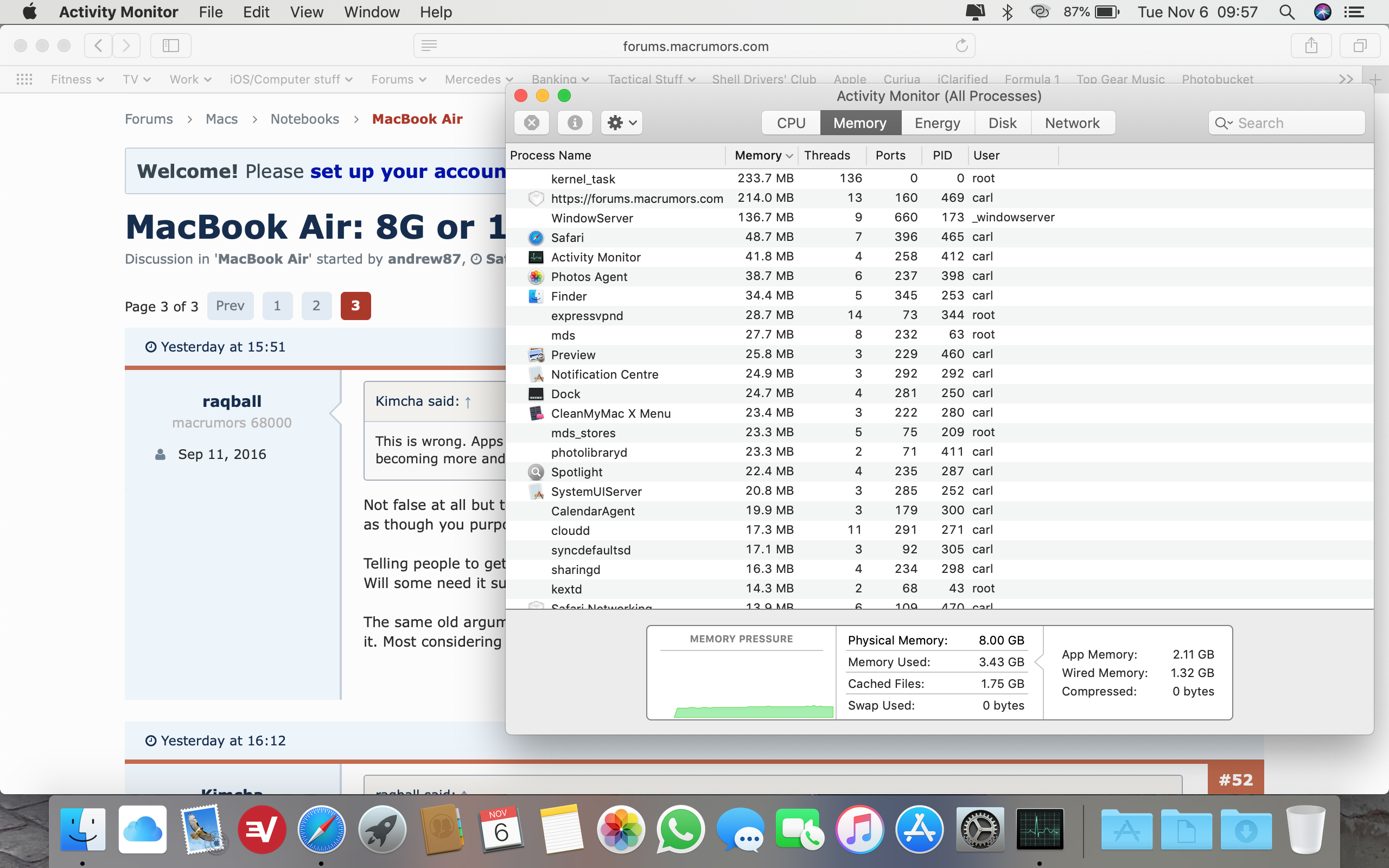Show hidden bookmarks with the double chevron
The width and height of the screenshot is (1389, 868).
tap(1346, 79)
